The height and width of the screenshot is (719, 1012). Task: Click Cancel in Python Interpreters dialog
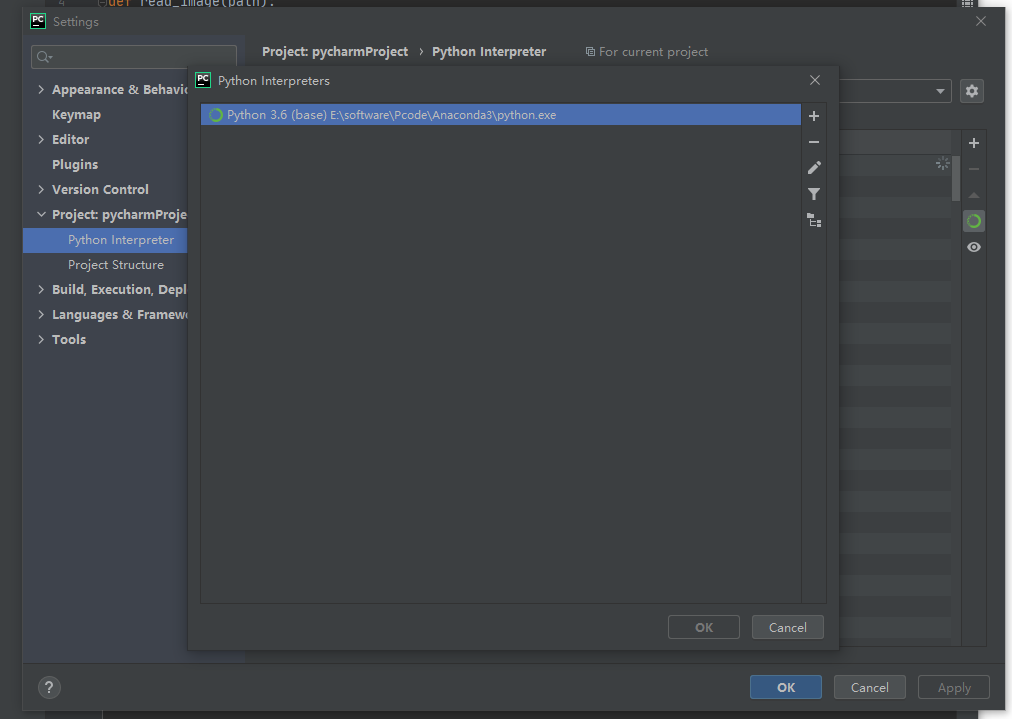(x=787, y=627)
